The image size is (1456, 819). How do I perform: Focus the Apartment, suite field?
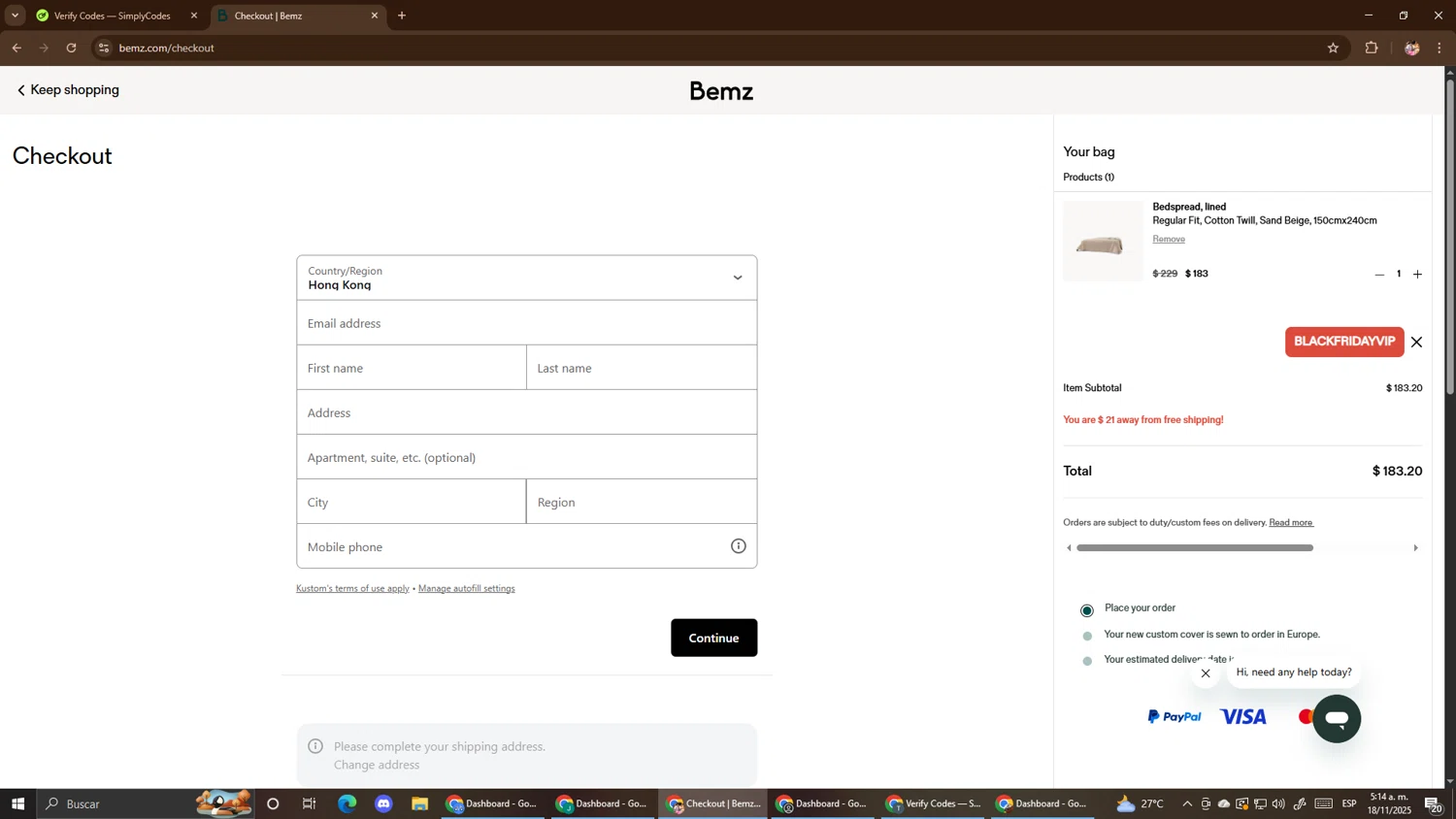click(x=527, y=457)
